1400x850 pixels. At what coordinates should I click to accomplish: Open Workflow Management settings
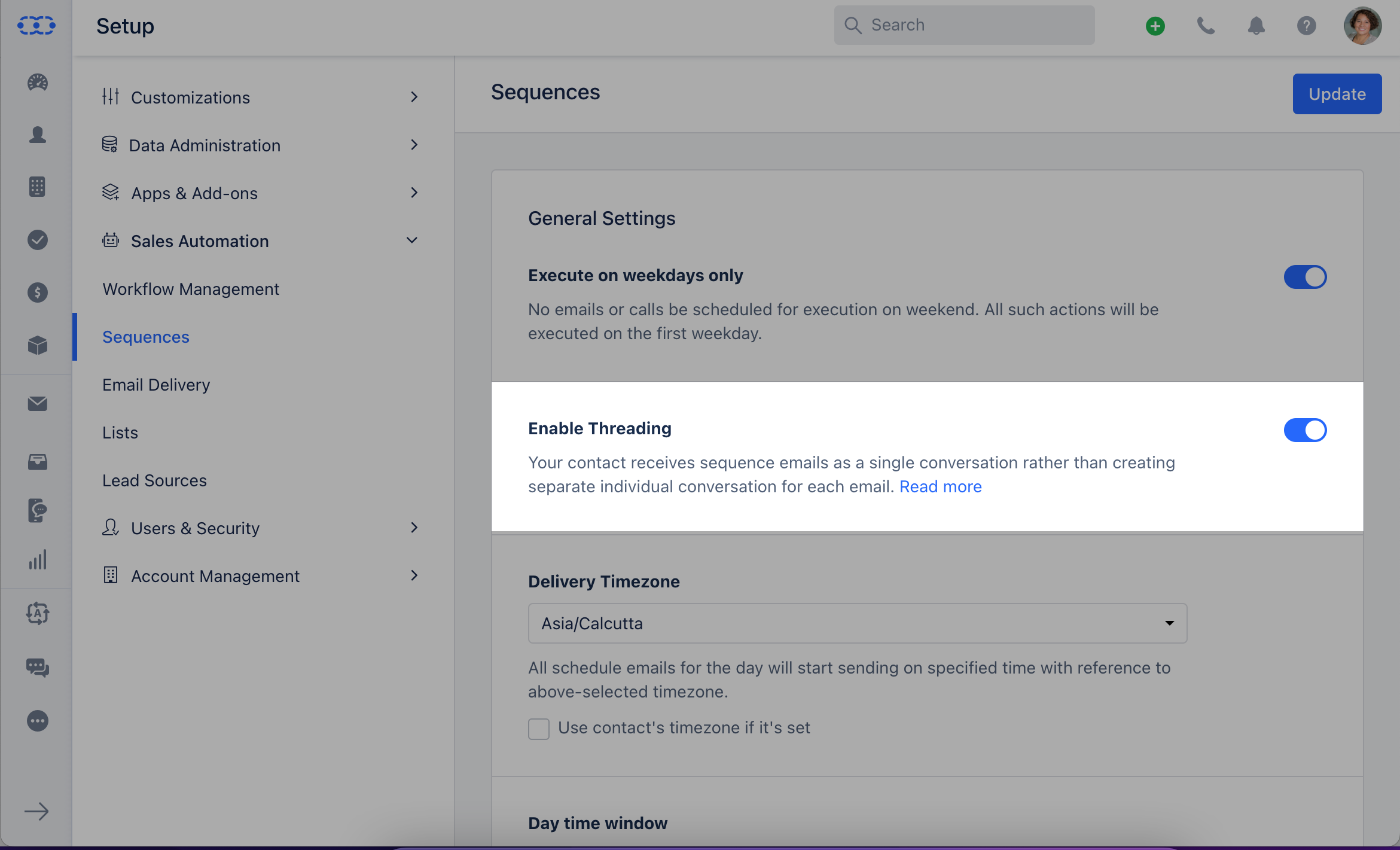(x=191, y=289)
